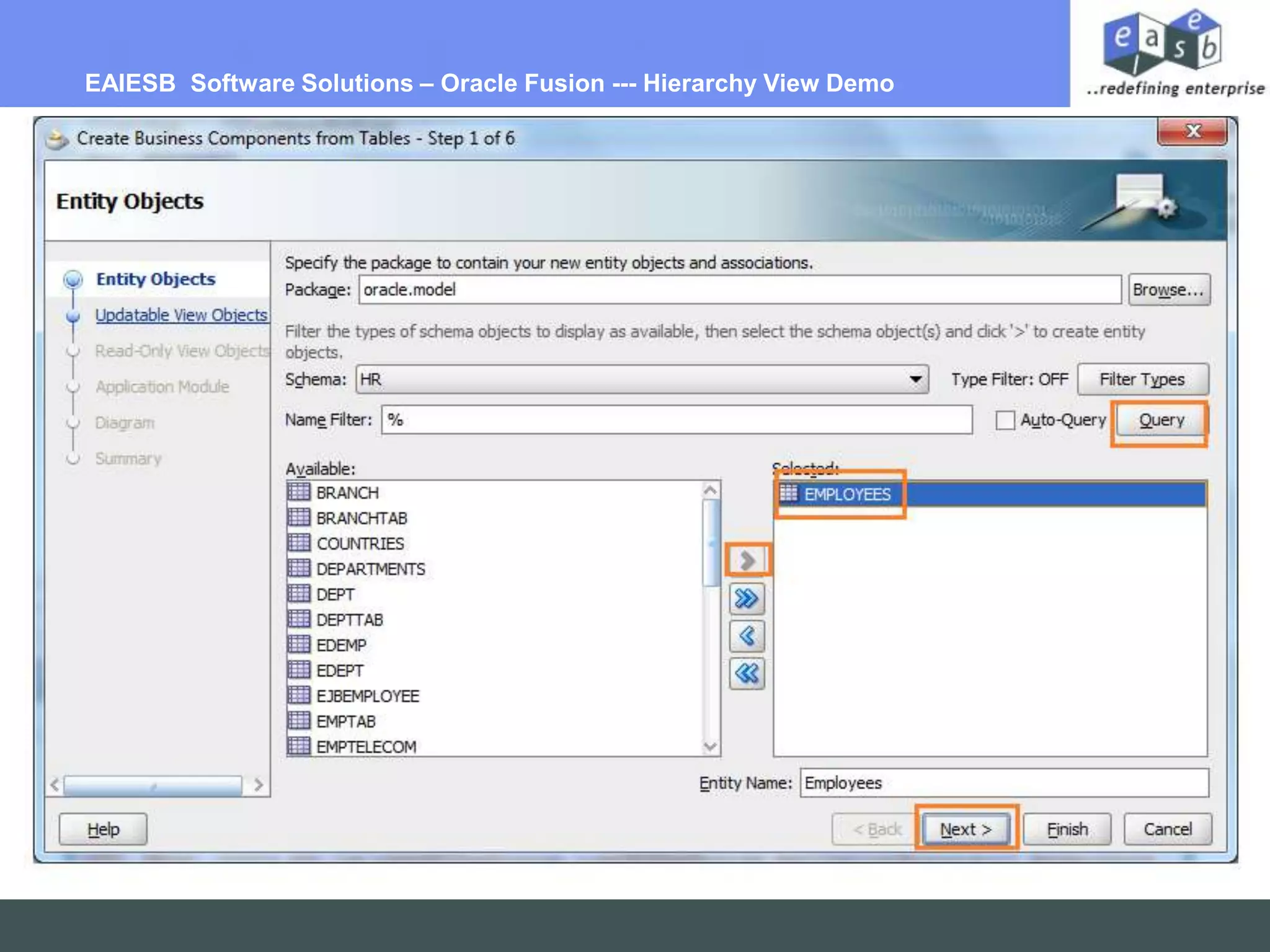Image resolution: width=1270 pixels, height=952 pixels.
Task: Go to Updatable View Objects step
Action: pos(181,315)
